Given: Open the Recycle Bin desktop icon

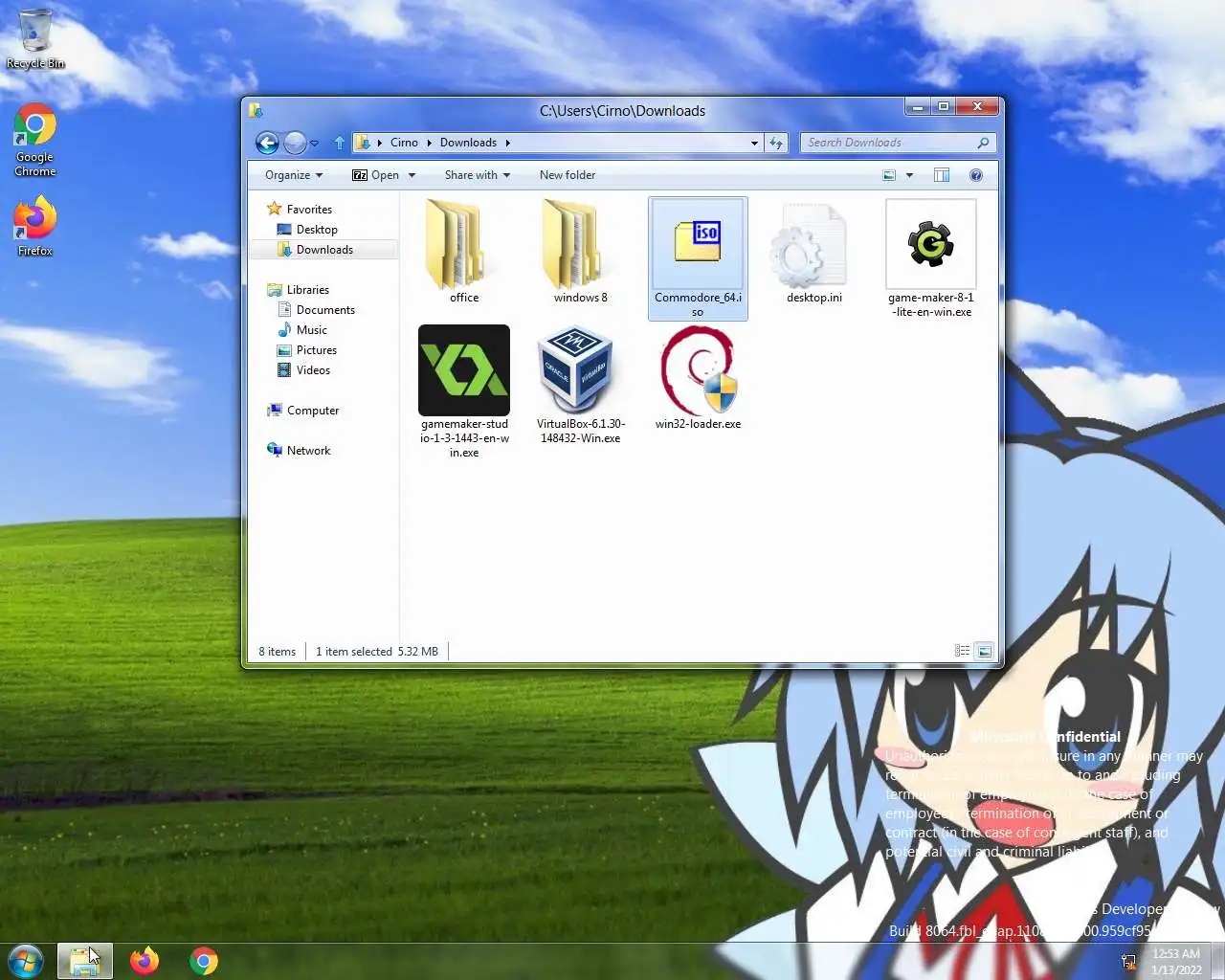Looking at the screenshot, I should (35, 39).
